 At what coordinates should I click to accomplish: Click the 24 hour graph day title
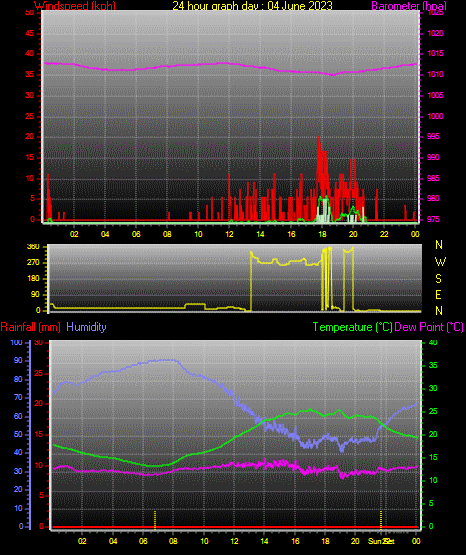(252, 6)
